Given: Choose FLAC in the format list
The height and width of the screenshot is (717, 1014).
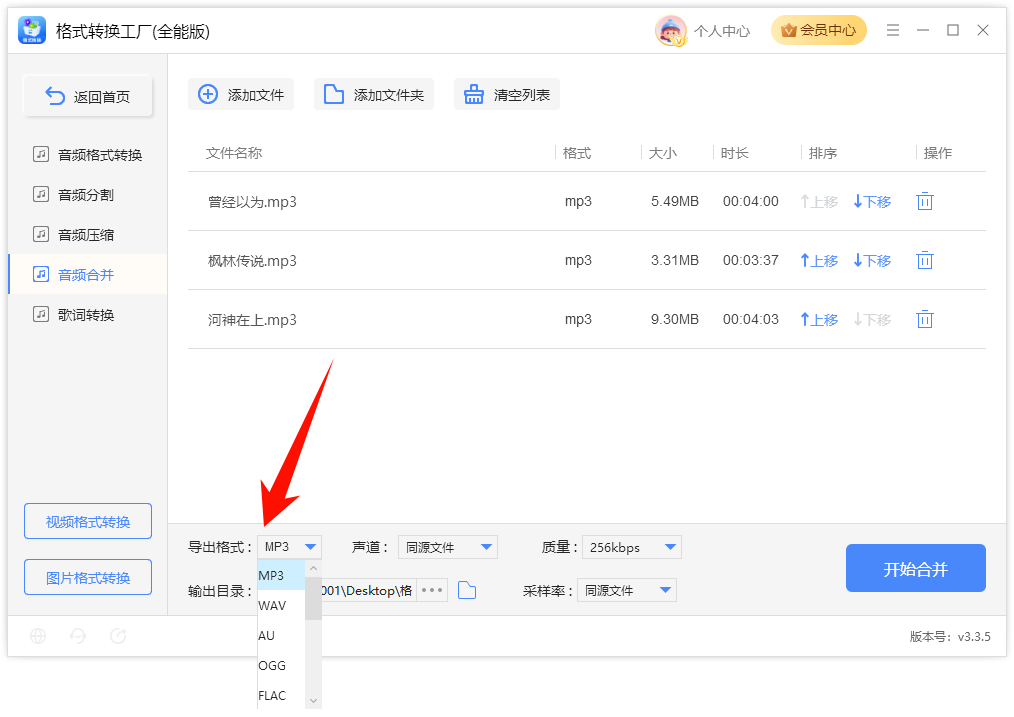Looking at the screenshot, I should [281, 696].
